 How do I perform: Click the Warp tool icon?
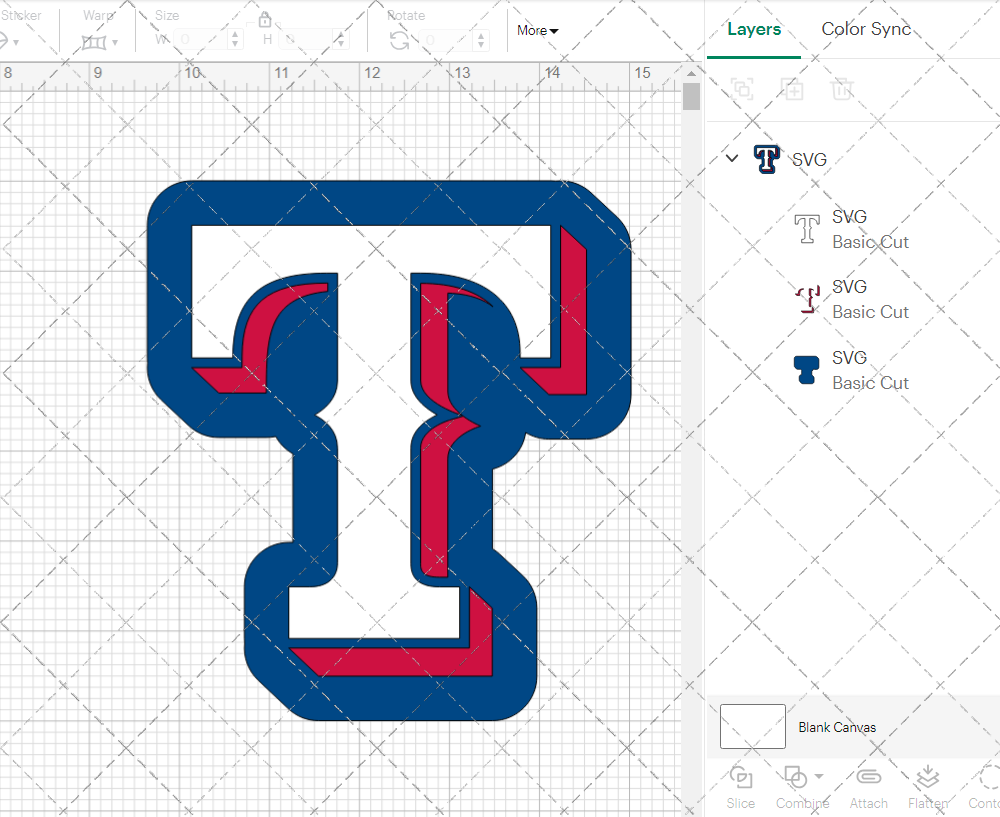coord(94,42)
